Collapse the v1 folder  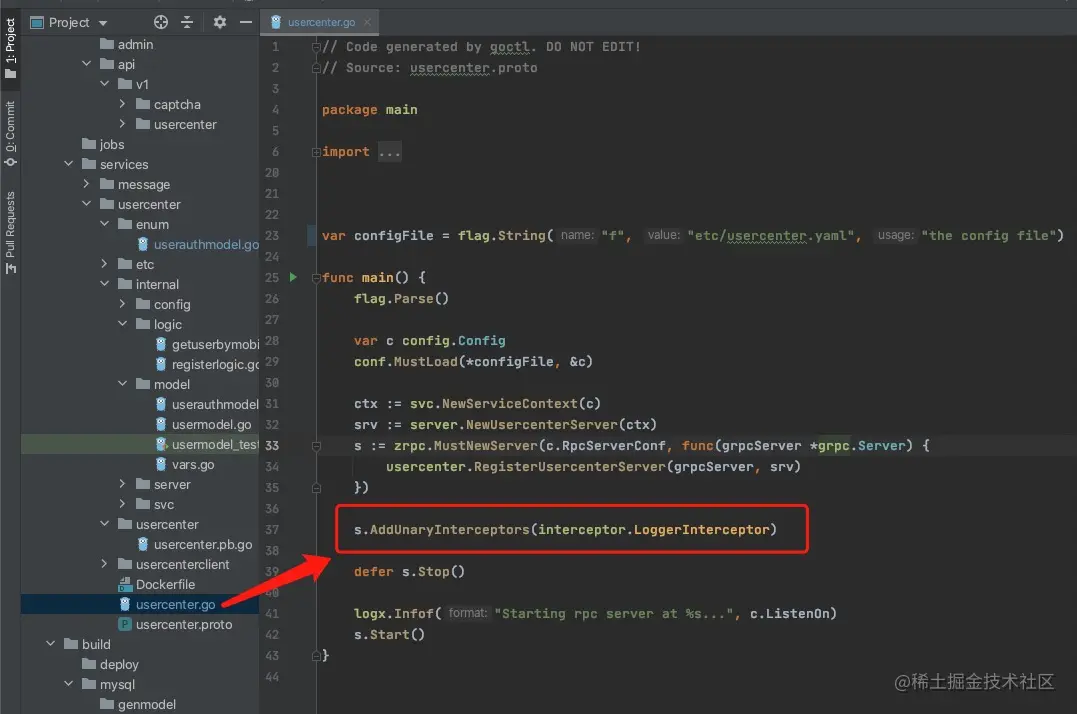click(x=104, y=84)
